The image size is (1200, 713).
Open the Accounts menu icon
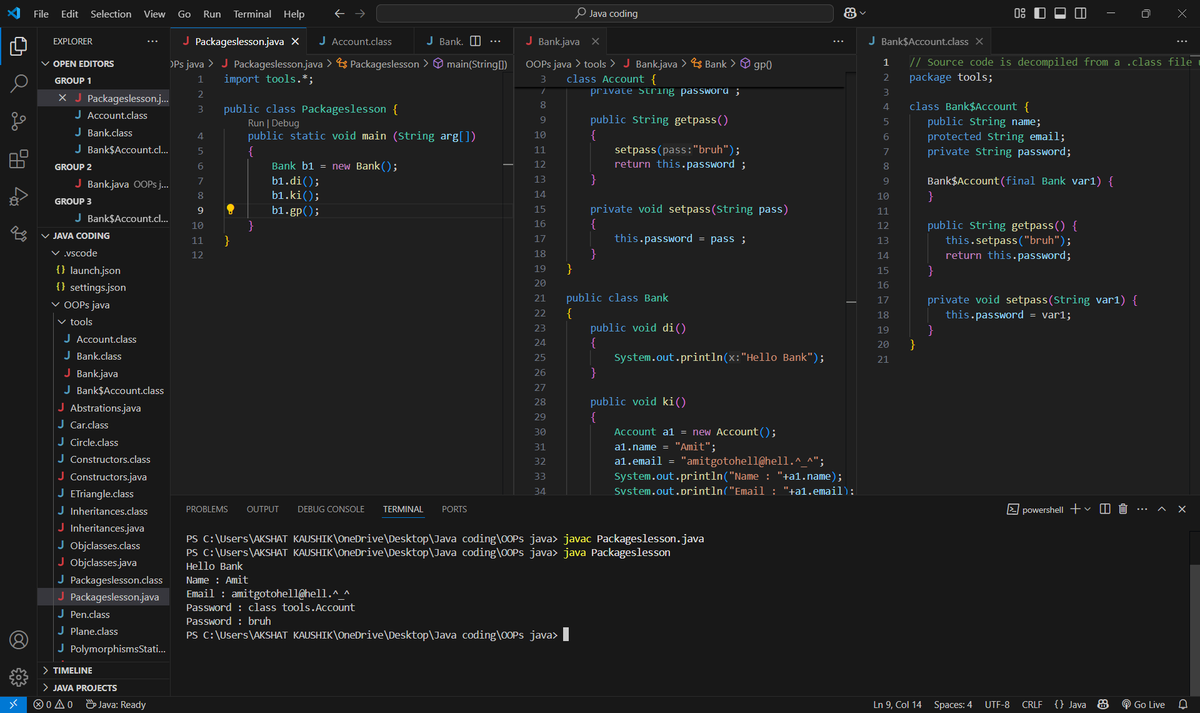18,640
